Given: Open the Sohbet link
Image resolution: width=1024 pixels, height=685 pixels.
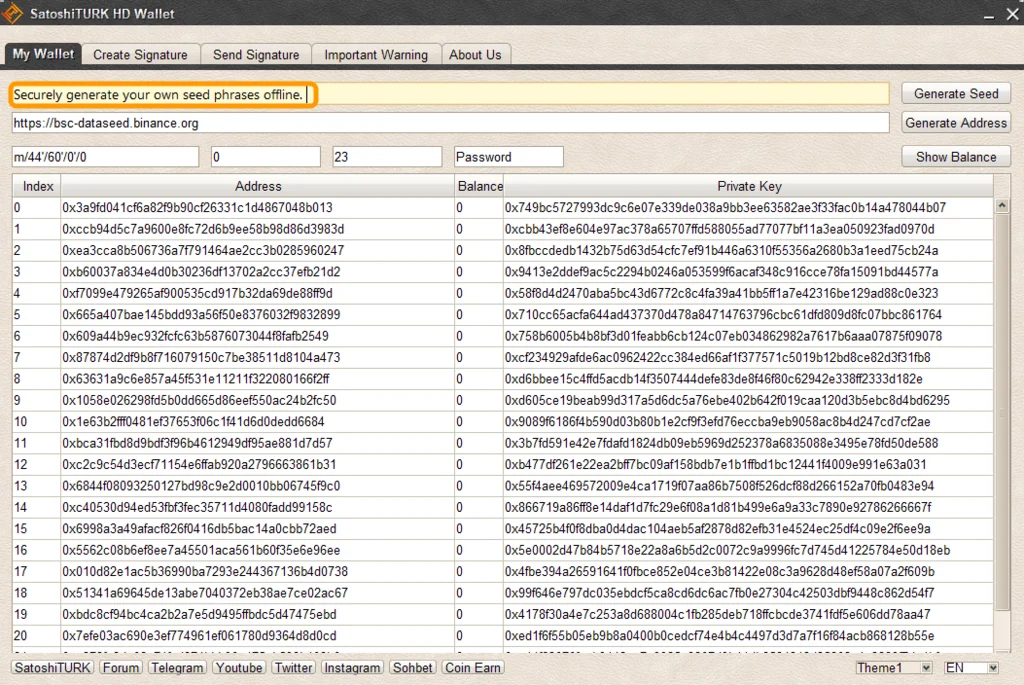Looking at the screenshot, I should tap(413, 667).
